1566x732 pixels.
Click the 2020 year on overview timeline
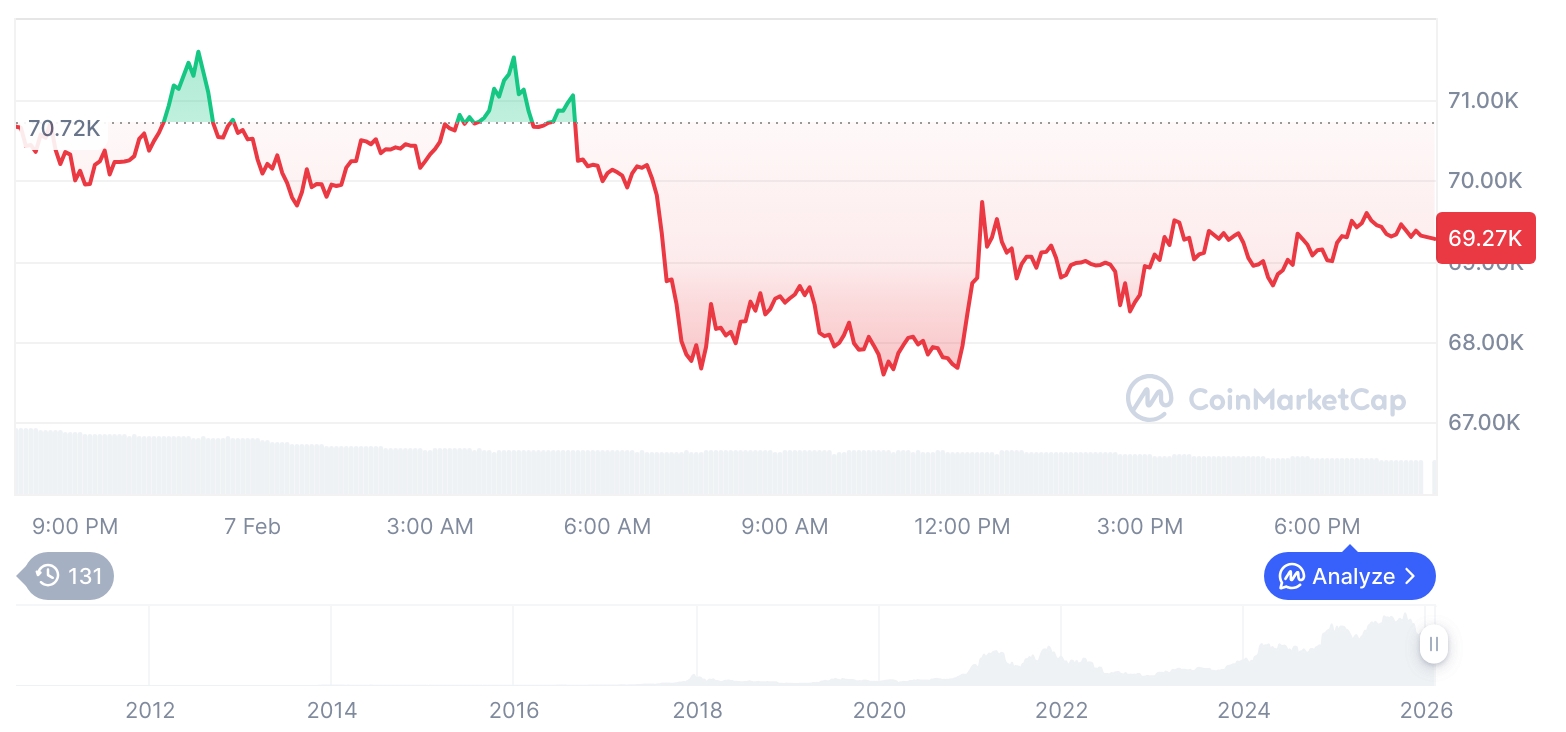click(x=879, y=711)
